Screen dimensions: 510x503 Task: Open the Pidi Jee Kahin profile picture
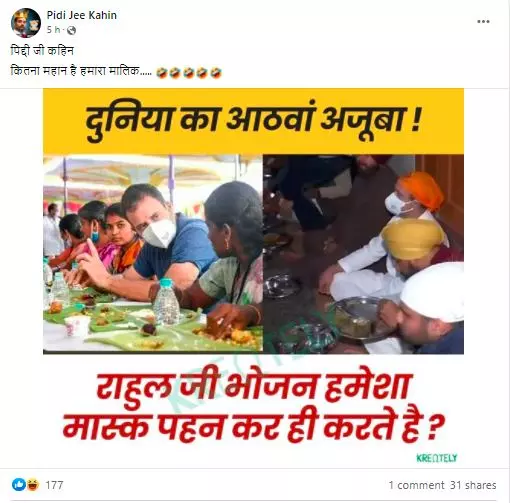pyautogui.click(x=26, y=23)
